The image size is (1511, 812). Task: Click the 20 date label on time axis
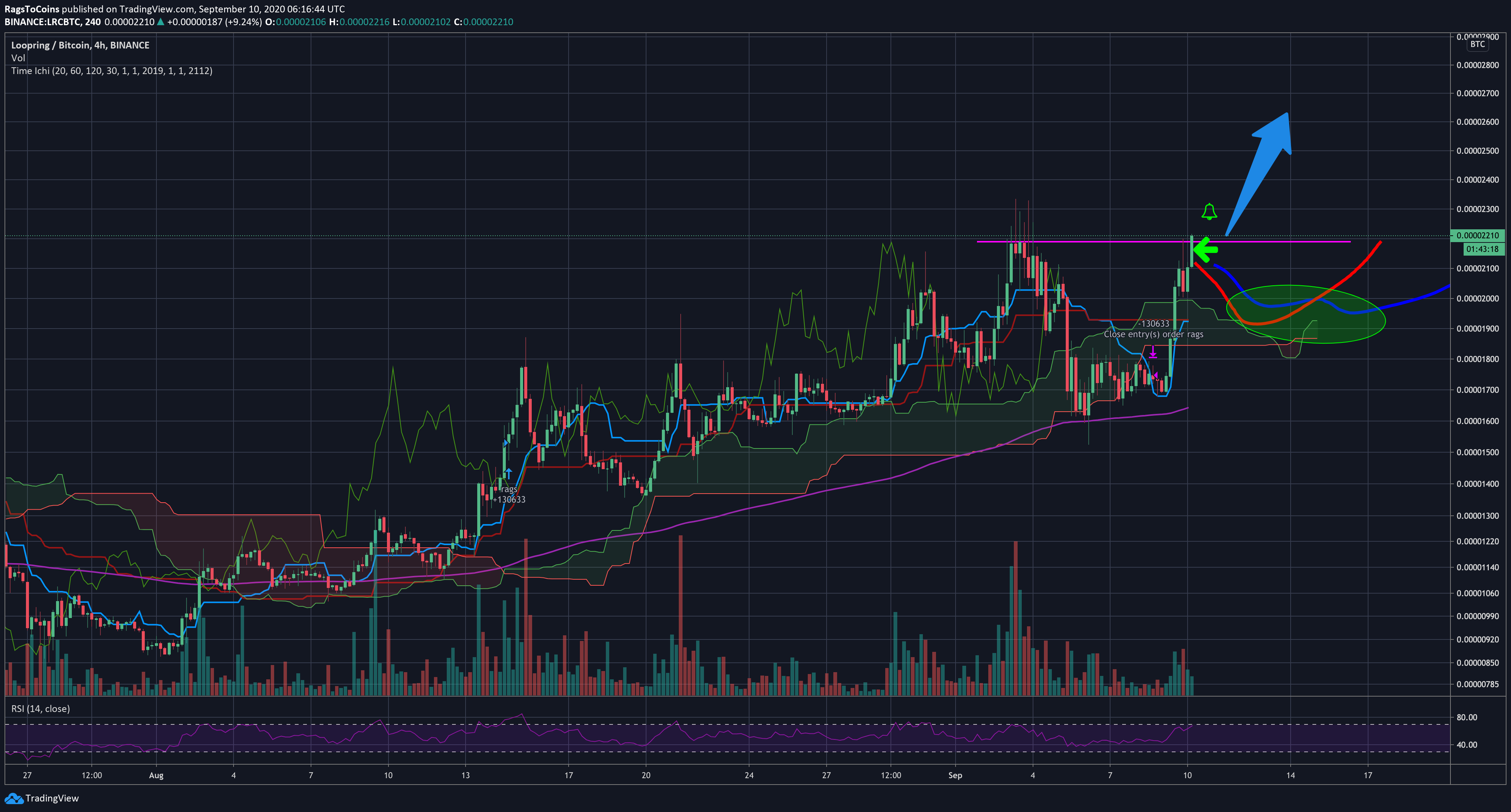coord(646,775)
